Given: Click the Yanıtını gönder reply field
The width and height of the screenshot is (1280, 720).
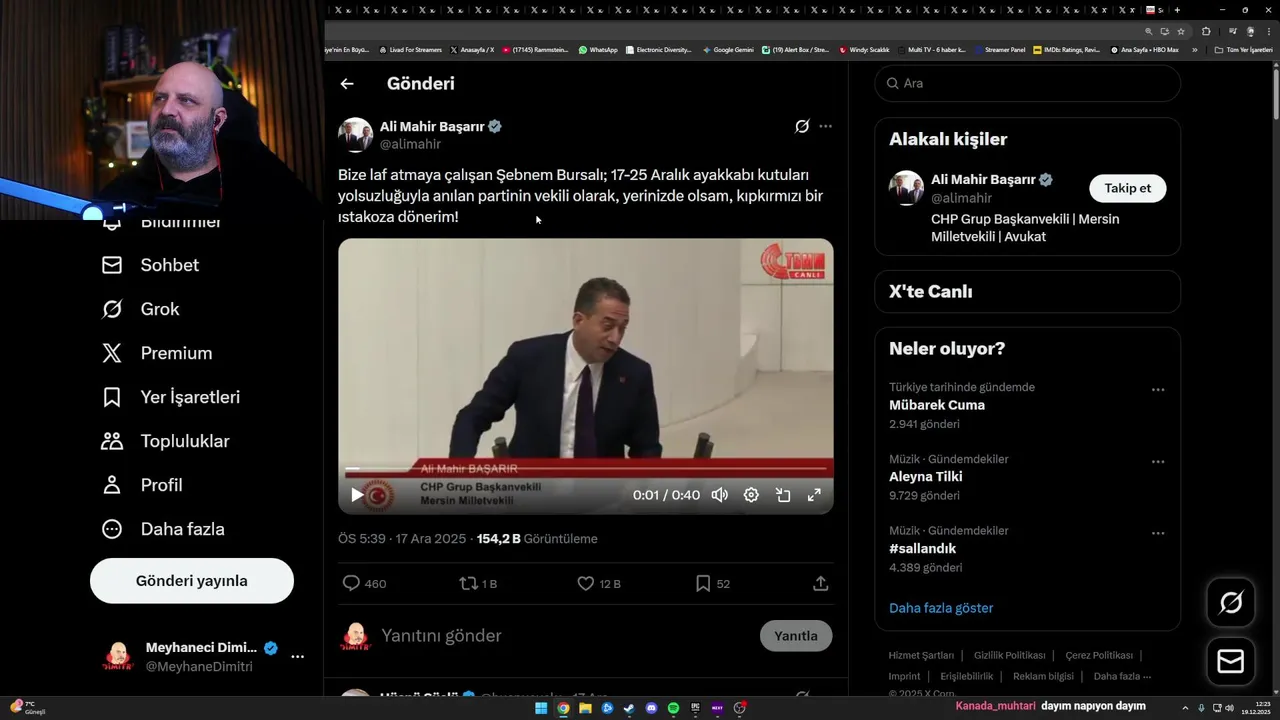Looking at the screenshot, I should tap(565, 636).
